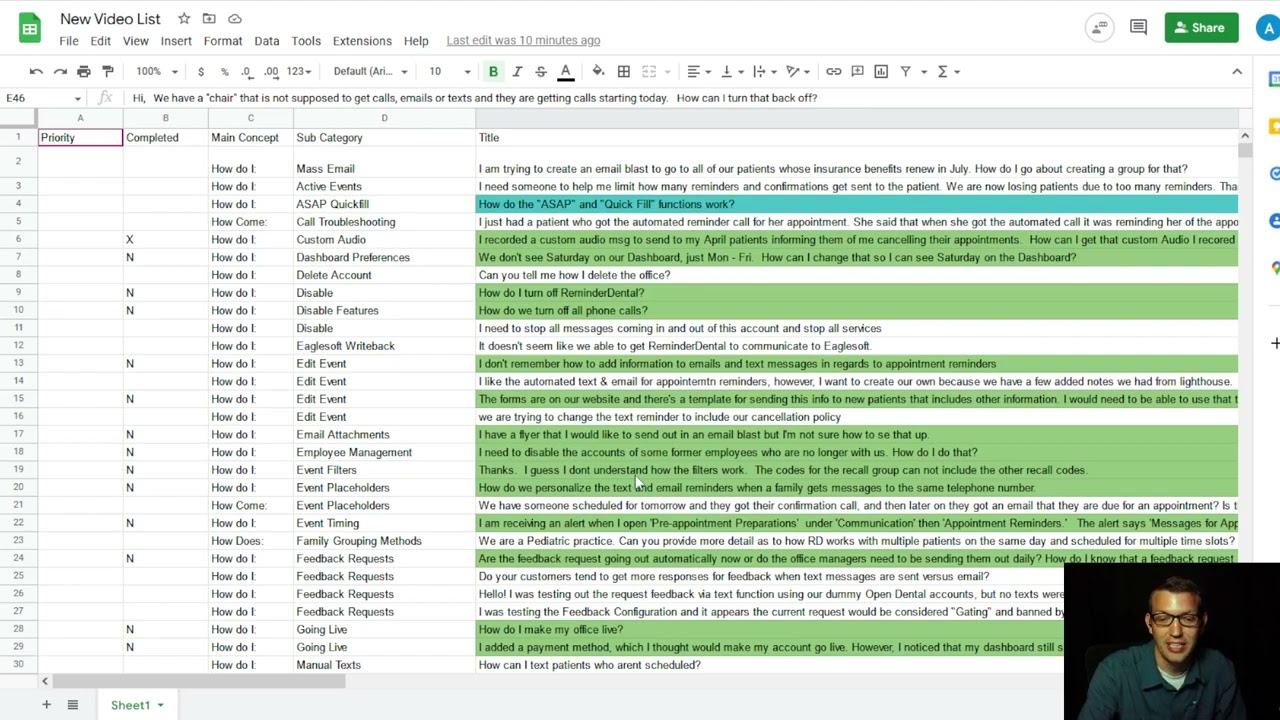Open the activity dashboard icon beside comments
This screenshot has width=1280, height=720.
(1099, 28)
